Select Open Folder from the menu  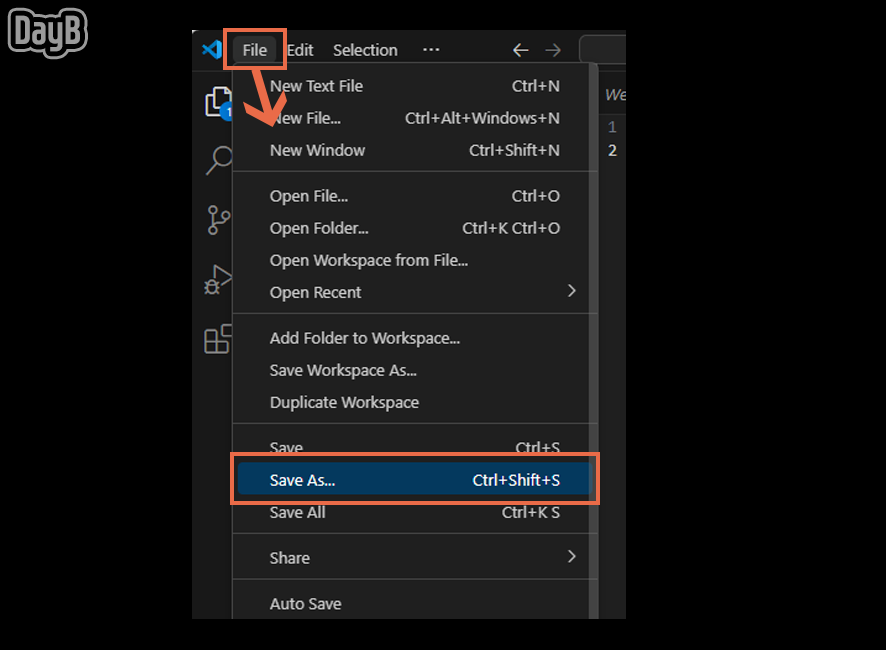click(319, 228)
